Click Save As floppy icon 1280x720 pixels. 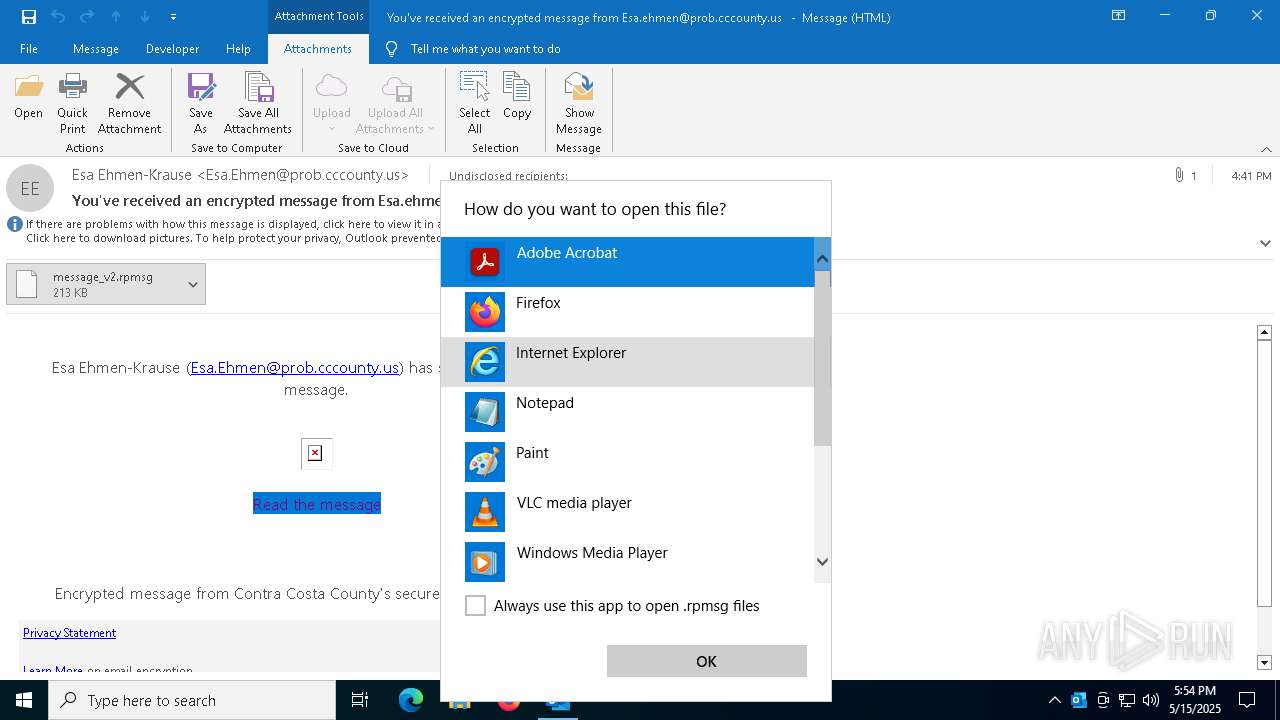pyautogui.click(x=201, y=87)
